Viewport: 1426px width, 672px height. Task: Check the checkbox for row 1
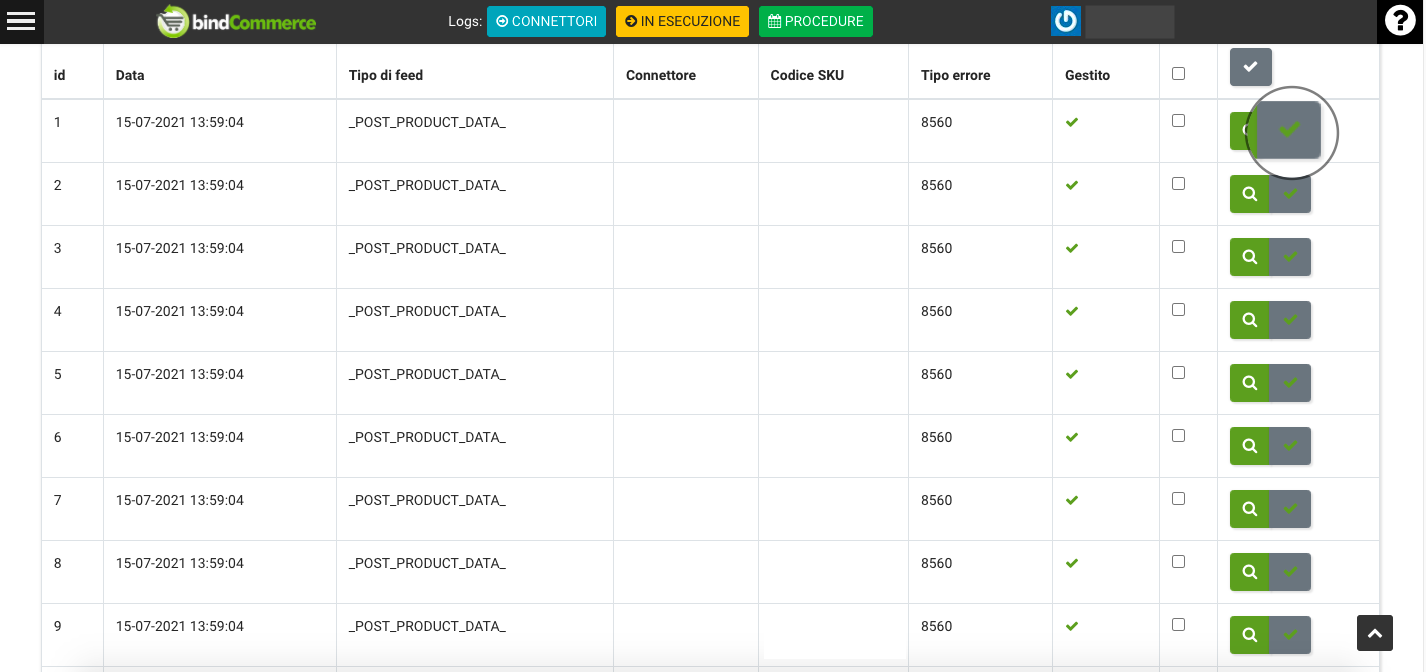pyautogui.click(x=1178, y=121)
